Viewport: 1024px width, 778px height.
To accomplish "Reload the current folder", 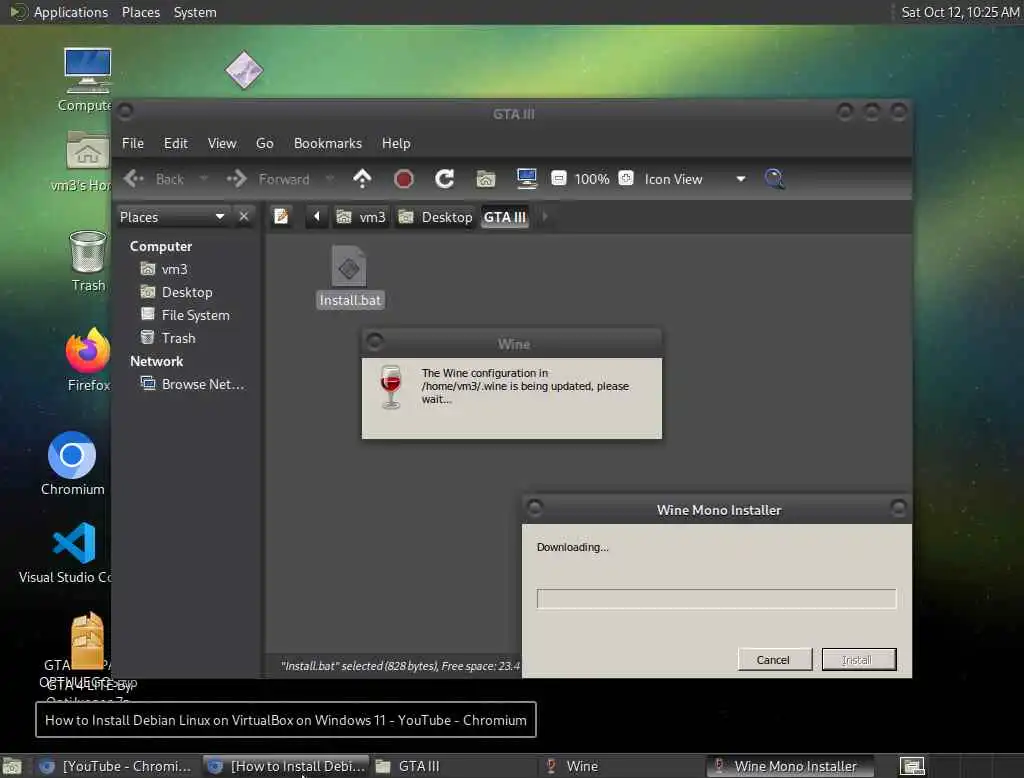I will tap(445, 178).
